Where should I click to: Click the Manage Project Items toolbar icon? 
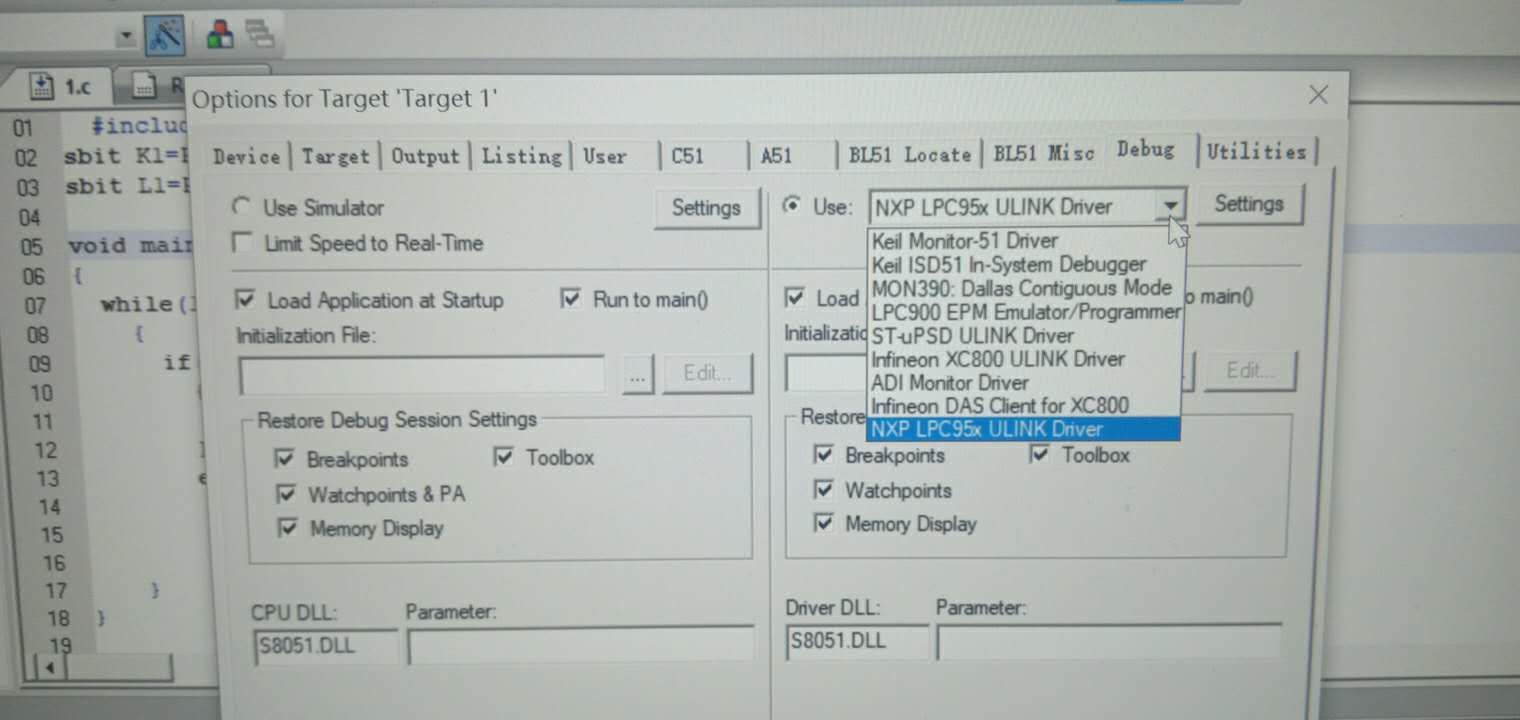(x=219, y=31)
